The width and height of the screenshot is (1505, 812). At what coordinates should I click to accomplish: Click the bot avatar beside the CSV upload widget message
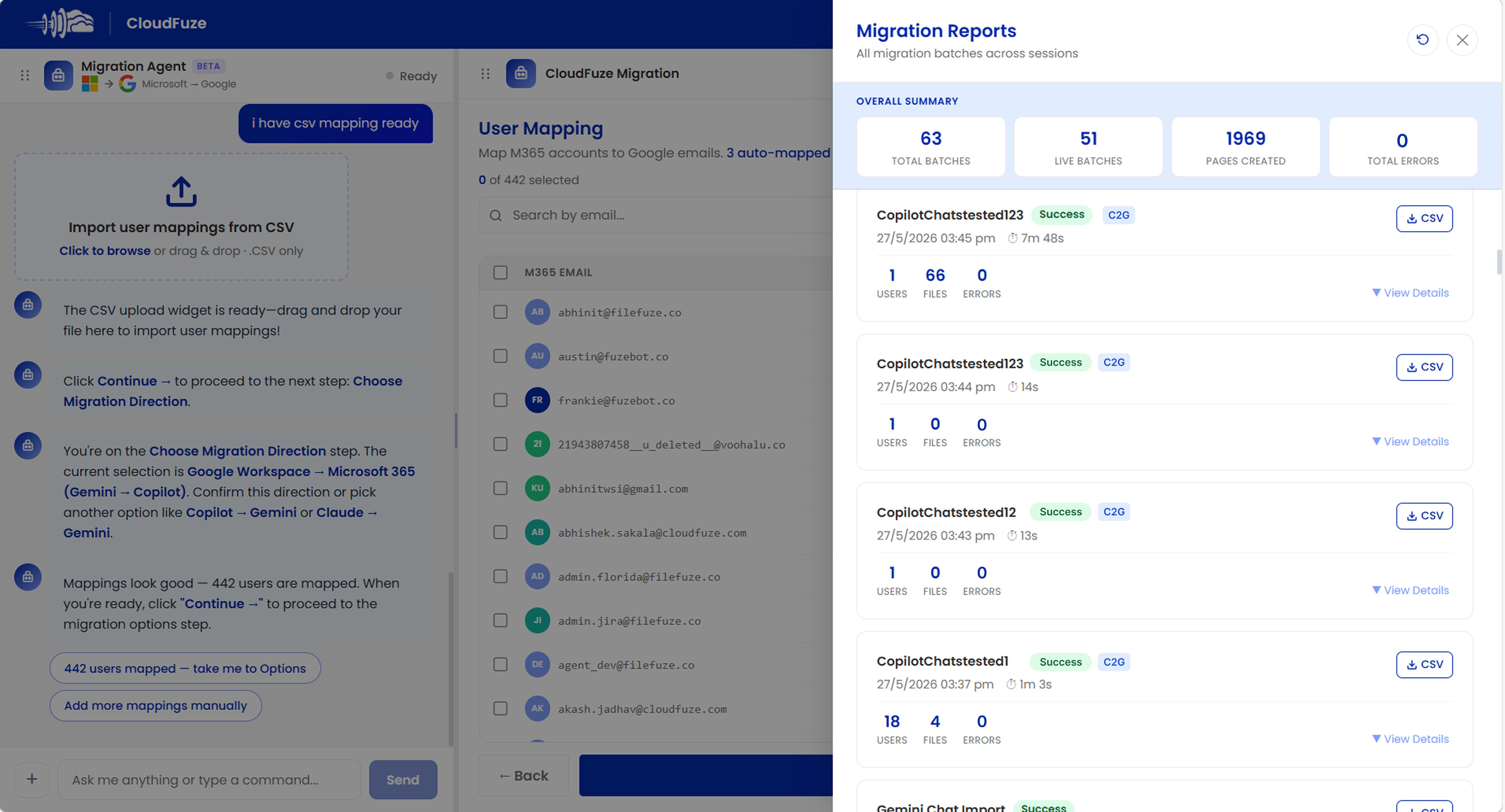(28, 305)
